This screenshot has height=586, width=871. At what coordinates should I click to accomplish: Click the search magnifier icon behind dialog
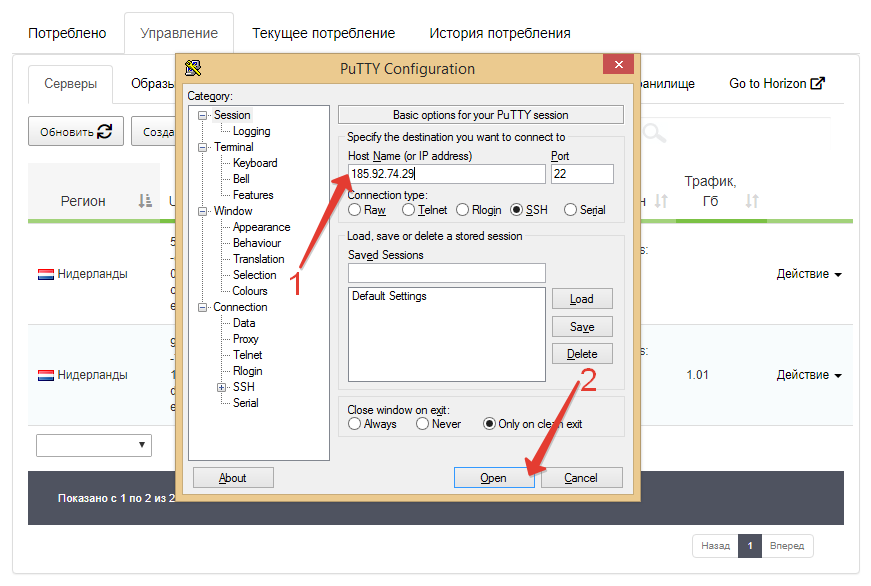click(654, 133)
